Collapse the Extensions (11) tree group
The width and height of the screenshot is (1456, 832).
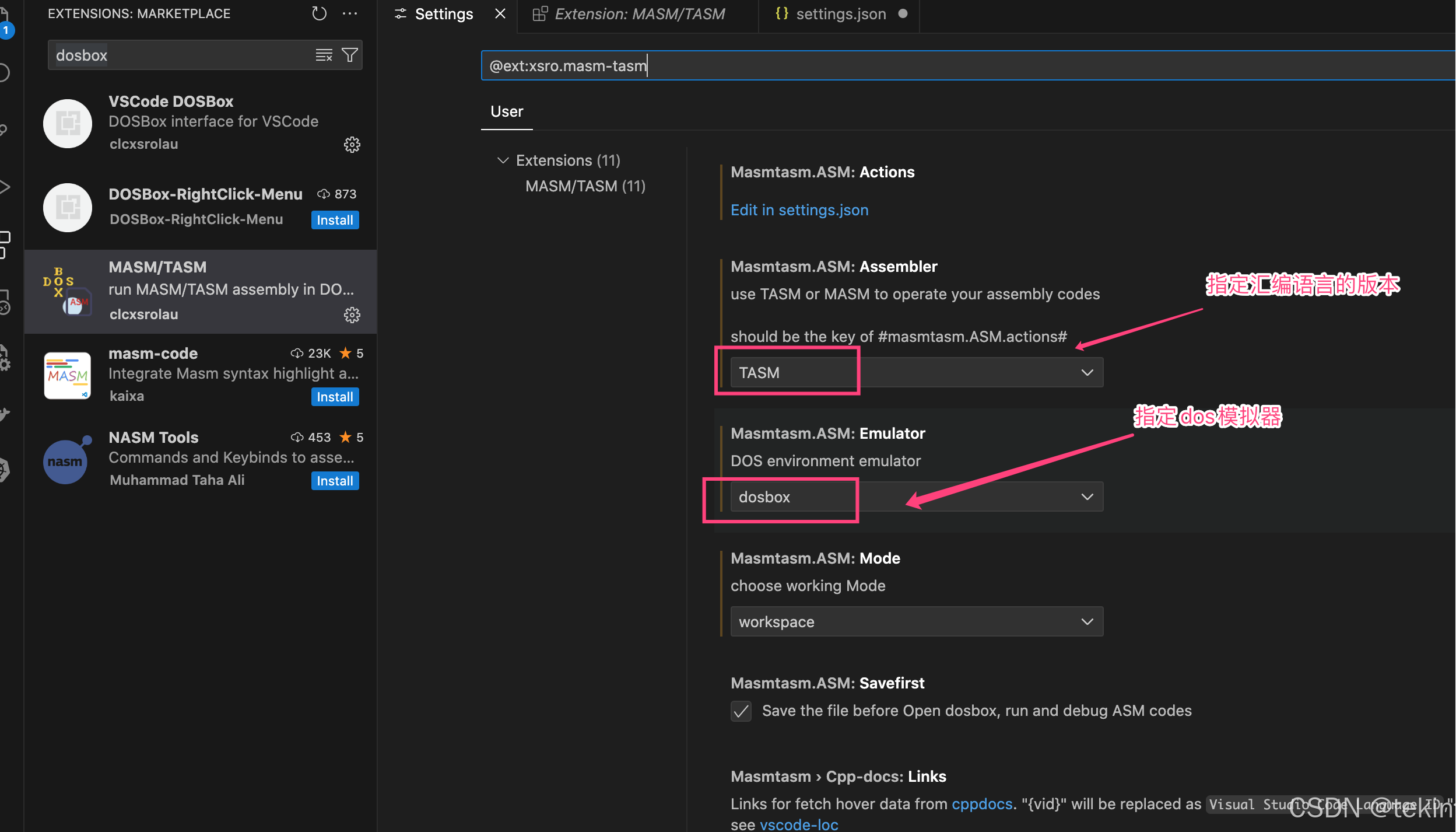tap(503, 160)
